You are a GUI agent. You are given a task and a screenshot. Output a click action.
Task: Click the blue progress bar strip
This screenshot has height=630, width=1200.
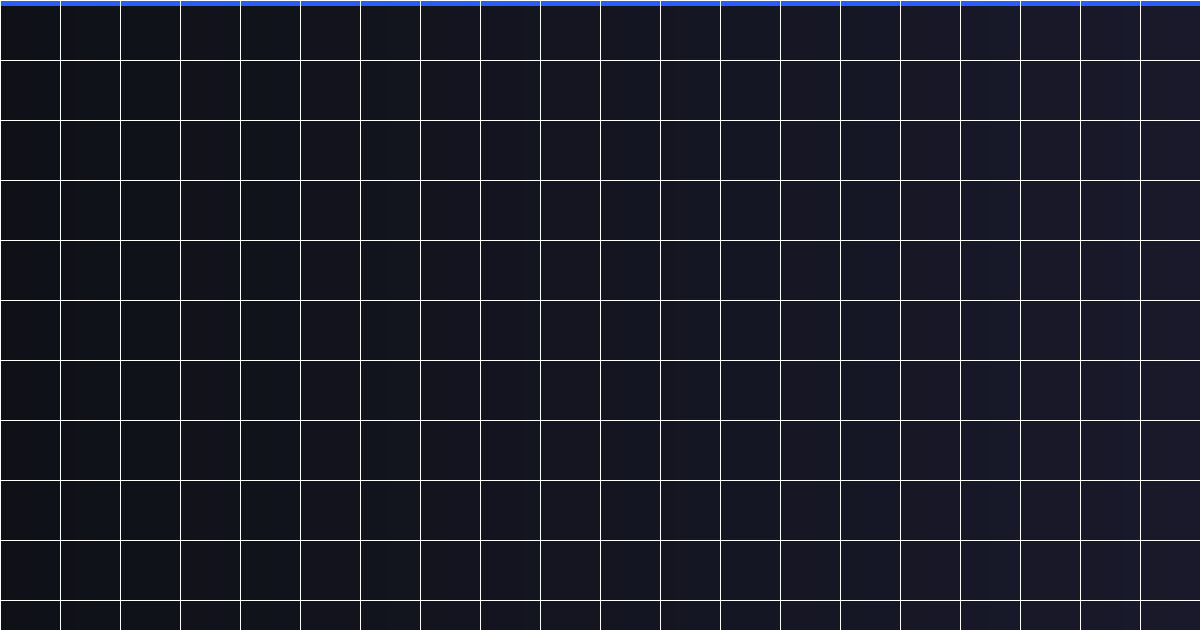click(600, 3)
